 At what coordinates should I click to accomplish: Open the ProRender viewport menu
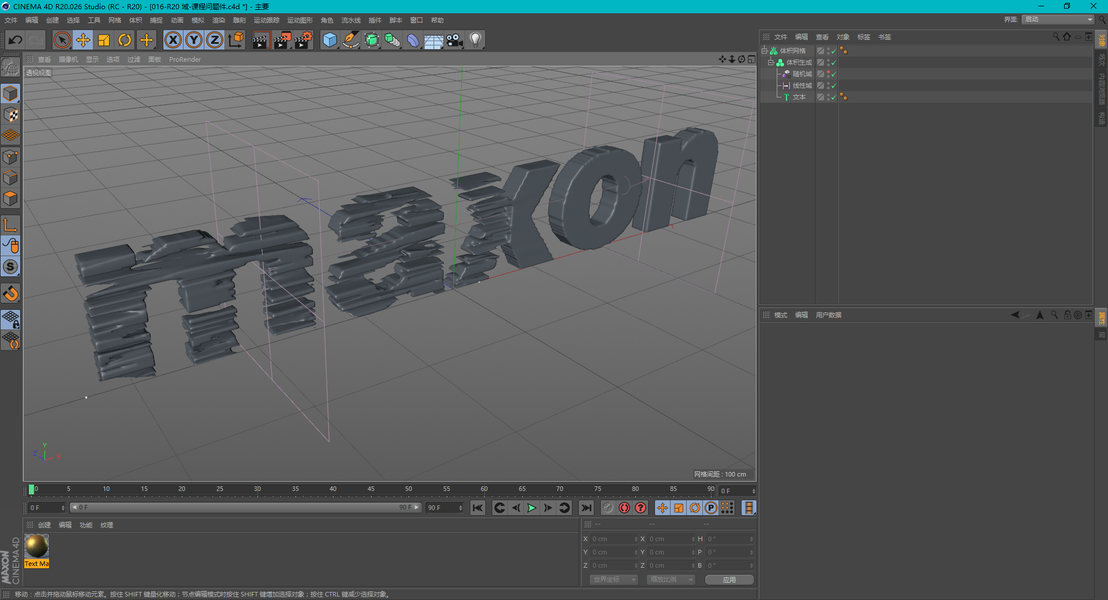click(x=184, y=59)
